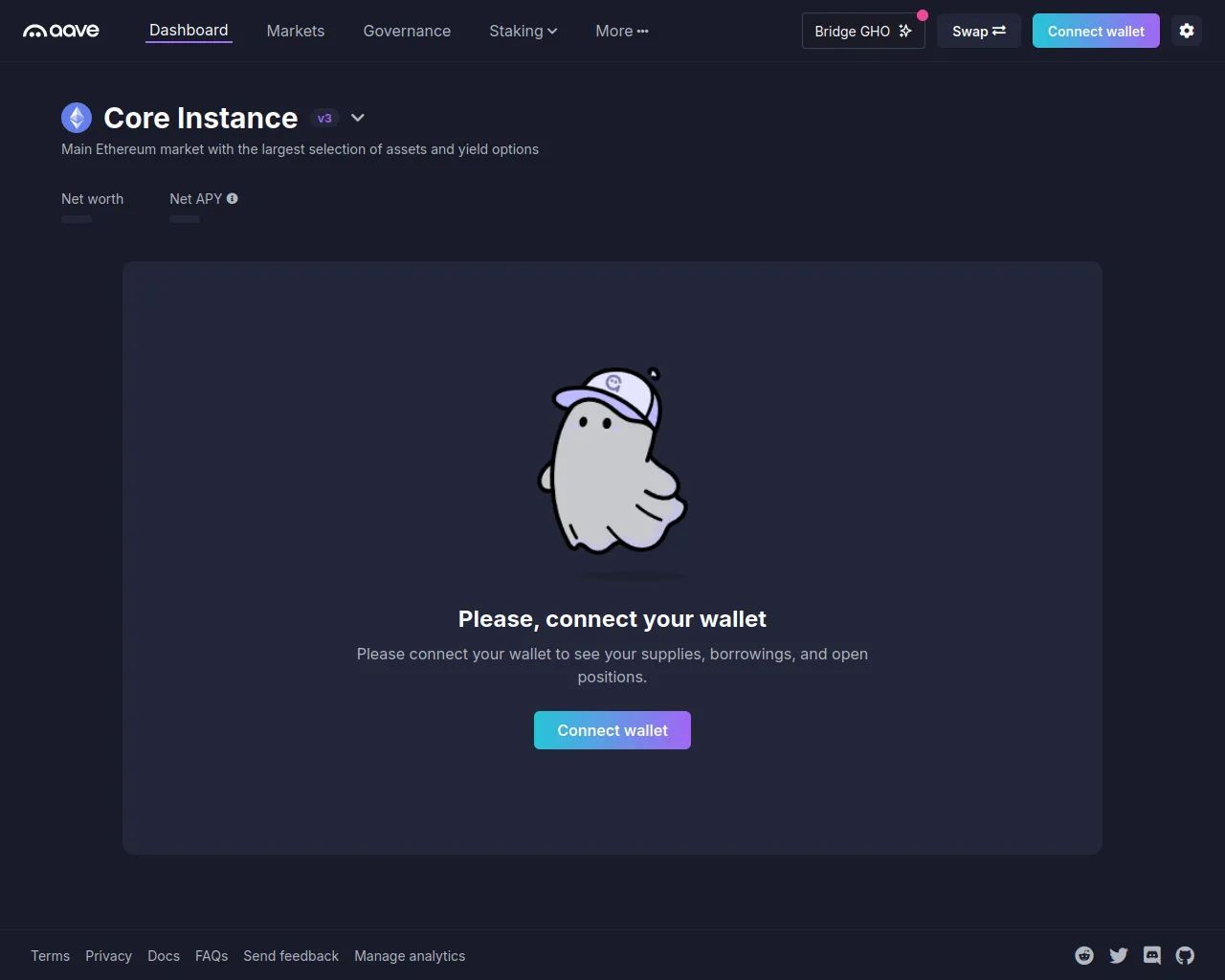
Task: Open the Privacy link
Action: pyautogui.click(x=108, y=956)
